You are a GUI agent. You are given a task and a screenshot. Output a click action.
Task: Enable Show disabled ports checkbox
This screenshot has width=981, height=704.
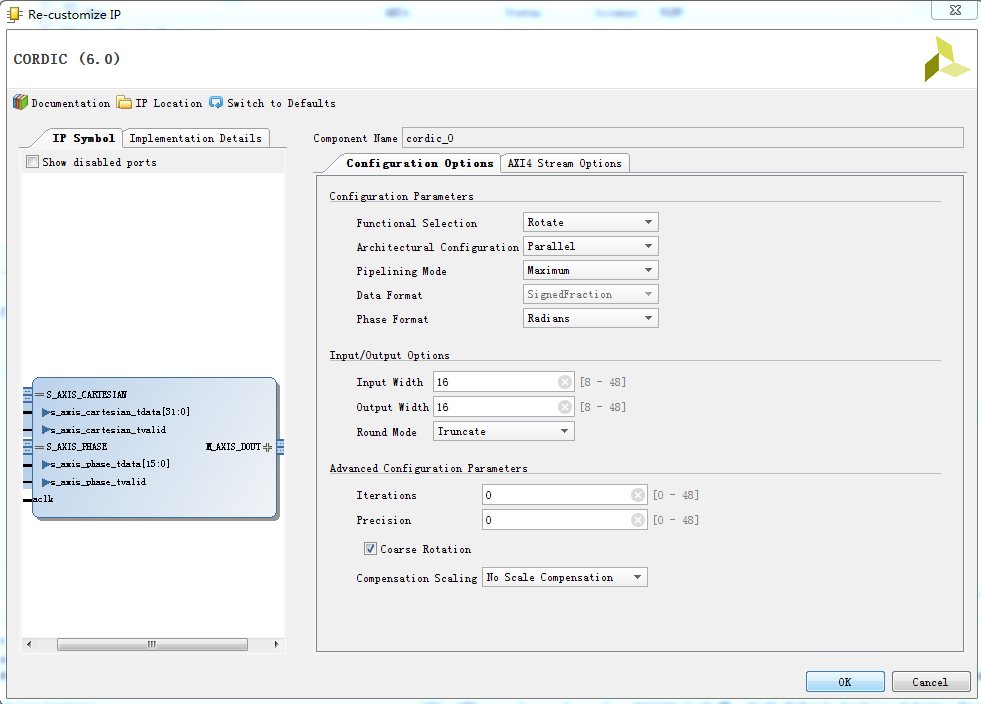click(33, 162)
